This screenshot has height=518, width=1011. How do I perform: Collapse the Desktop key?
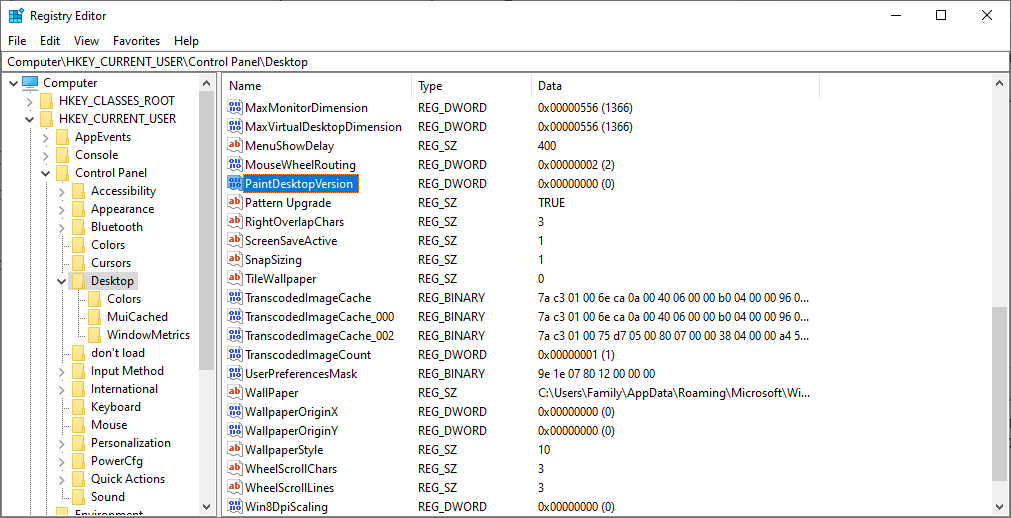[61, 281]
